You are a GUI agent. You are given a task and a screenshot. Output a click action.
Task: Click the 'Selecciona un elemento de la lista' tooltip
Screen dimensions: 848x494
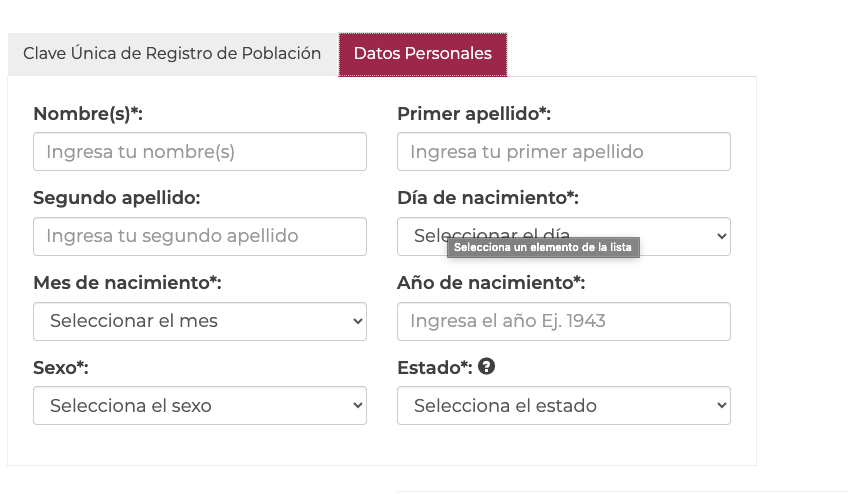(x=543, y=247)
